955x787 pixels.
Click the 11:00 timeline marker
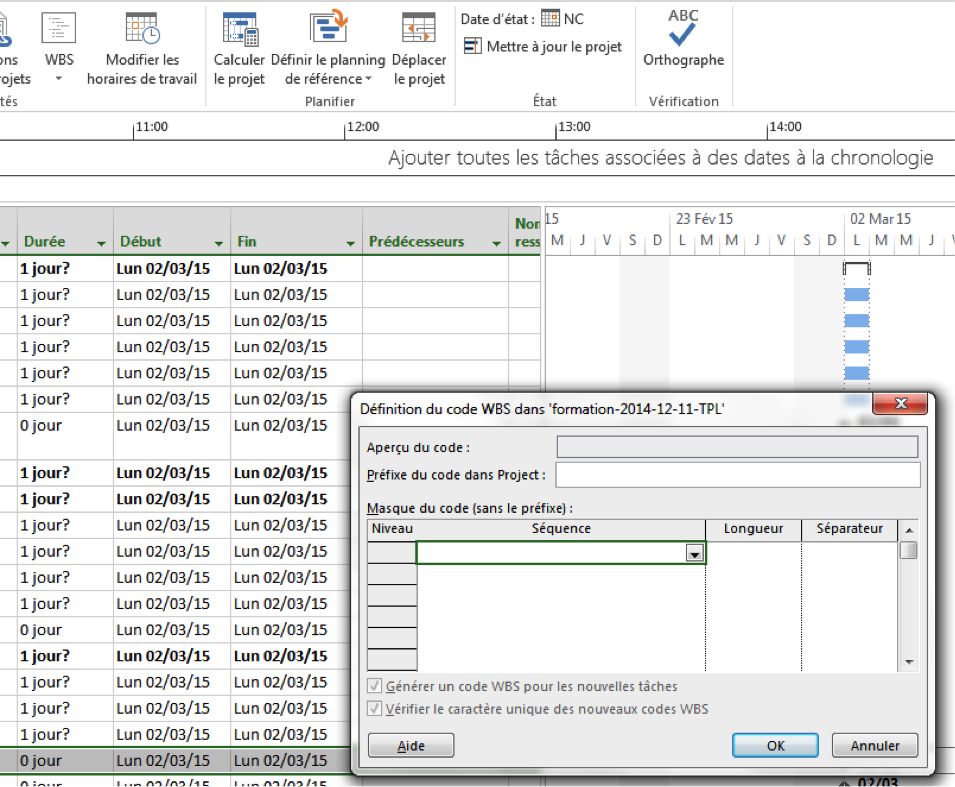click(151, 127)
